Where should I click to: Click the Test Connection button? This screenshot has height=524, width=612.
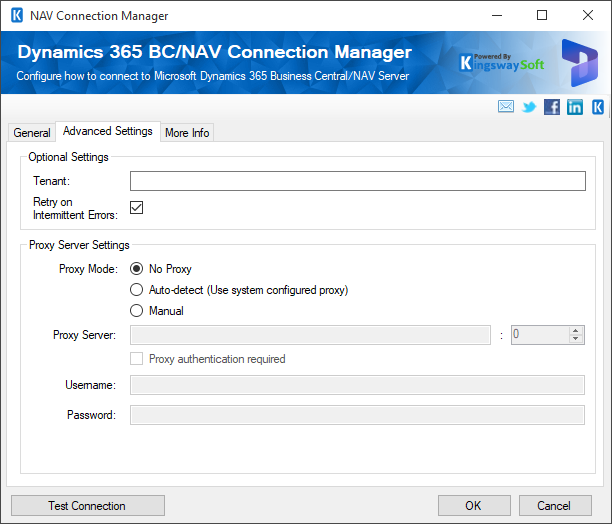[88, 506]
